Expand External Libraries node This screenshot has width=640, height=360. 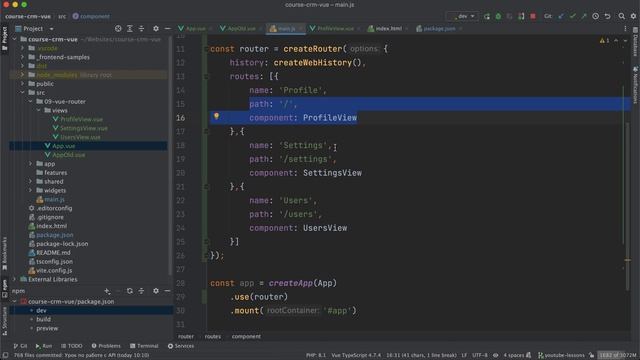point(15,279)
